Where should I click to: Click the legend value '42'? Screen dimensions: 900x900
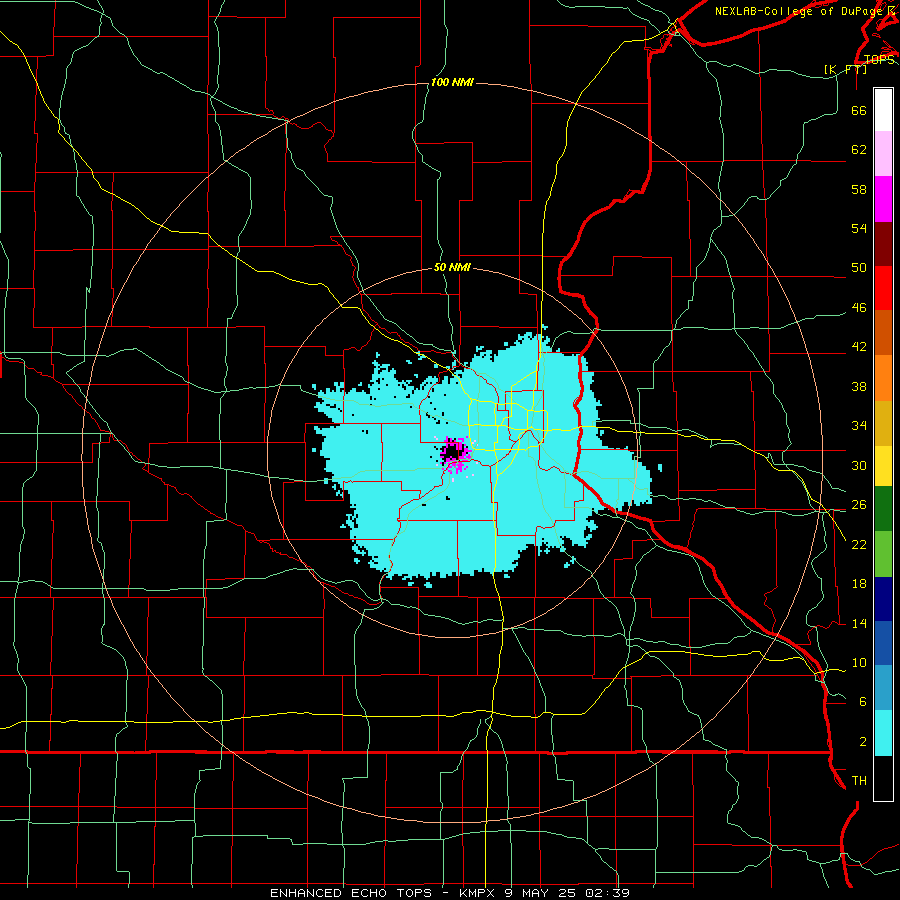[859, 346]
